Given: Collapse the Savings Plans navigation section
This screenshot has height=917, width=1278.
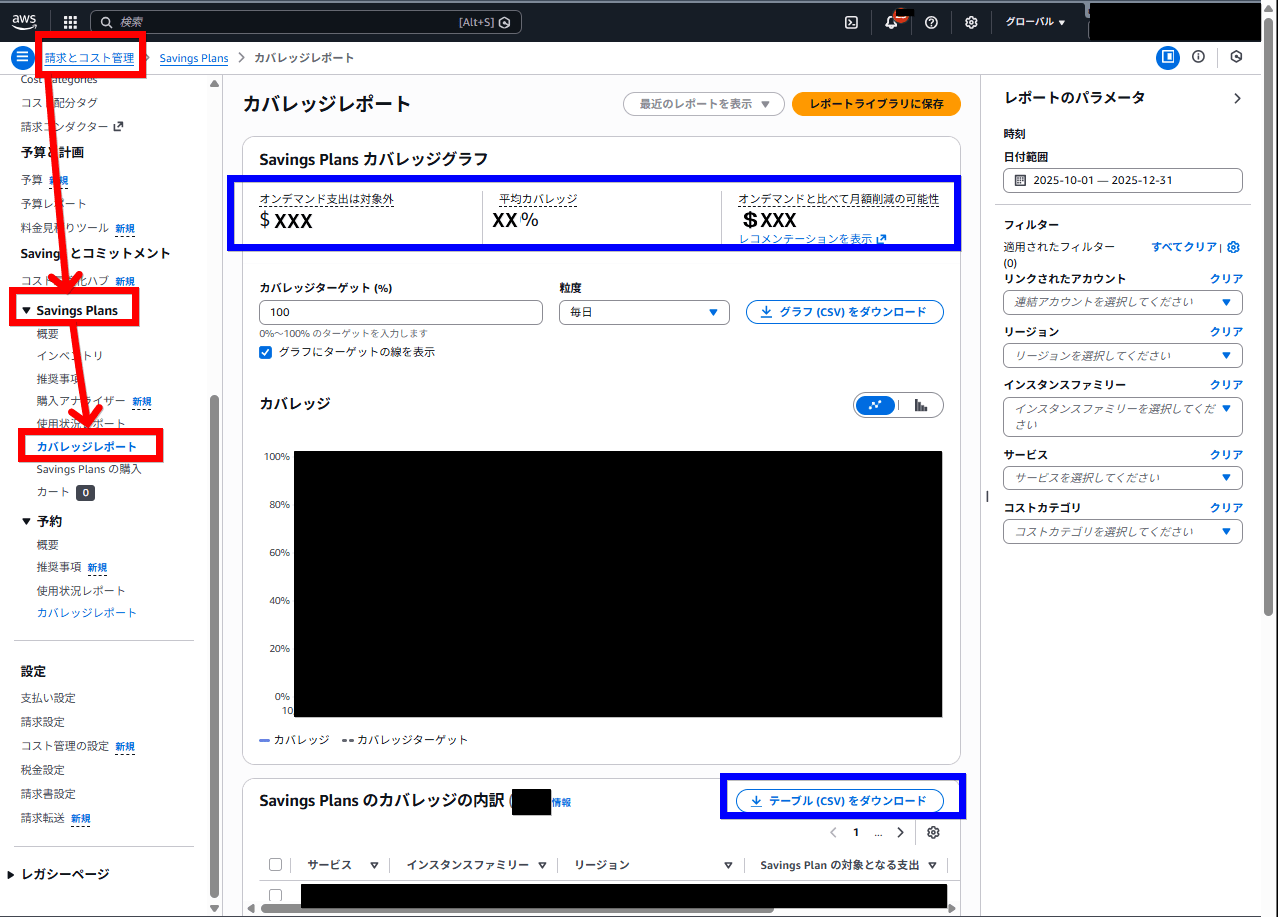Looking at the screenshot, I should coord(27,311).
